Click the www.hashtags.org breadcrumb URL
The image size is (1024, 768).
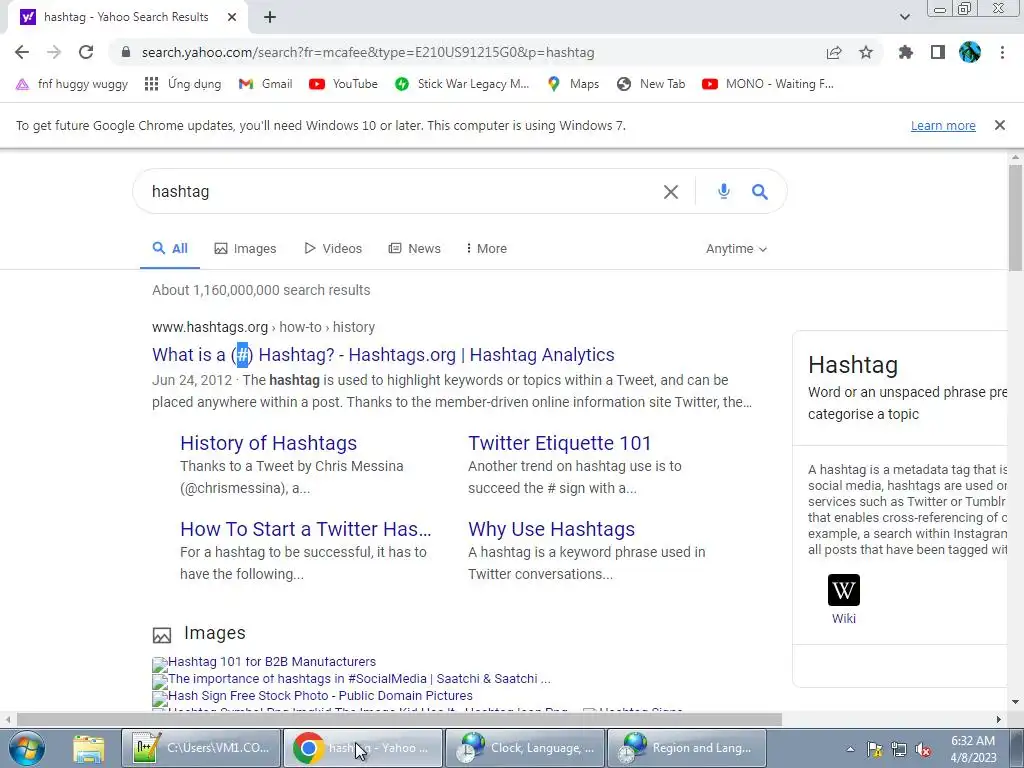[210, 327]
